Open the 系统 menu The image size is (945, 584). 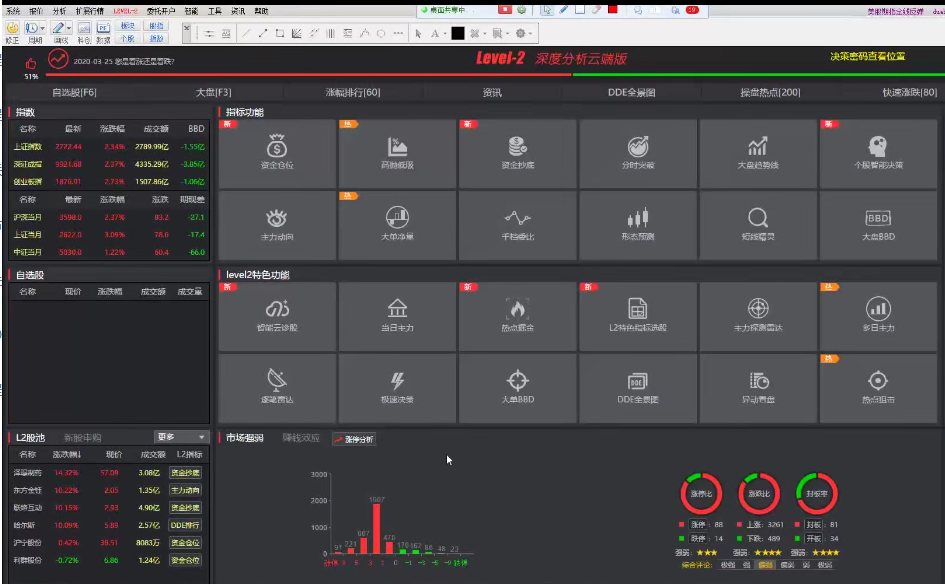pyautogui.click(x=13, y=11)
